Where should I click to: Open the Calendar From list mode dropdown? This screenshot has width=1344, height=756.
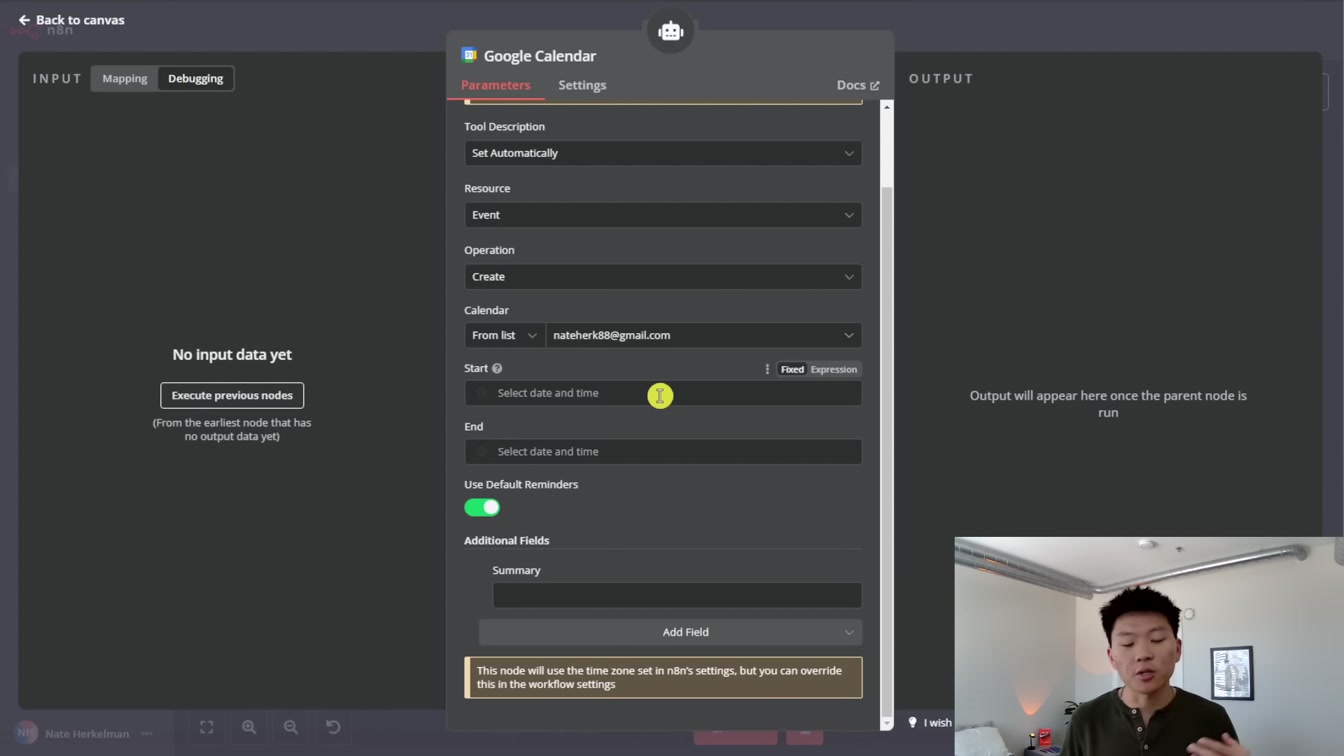tap(504, 335)
